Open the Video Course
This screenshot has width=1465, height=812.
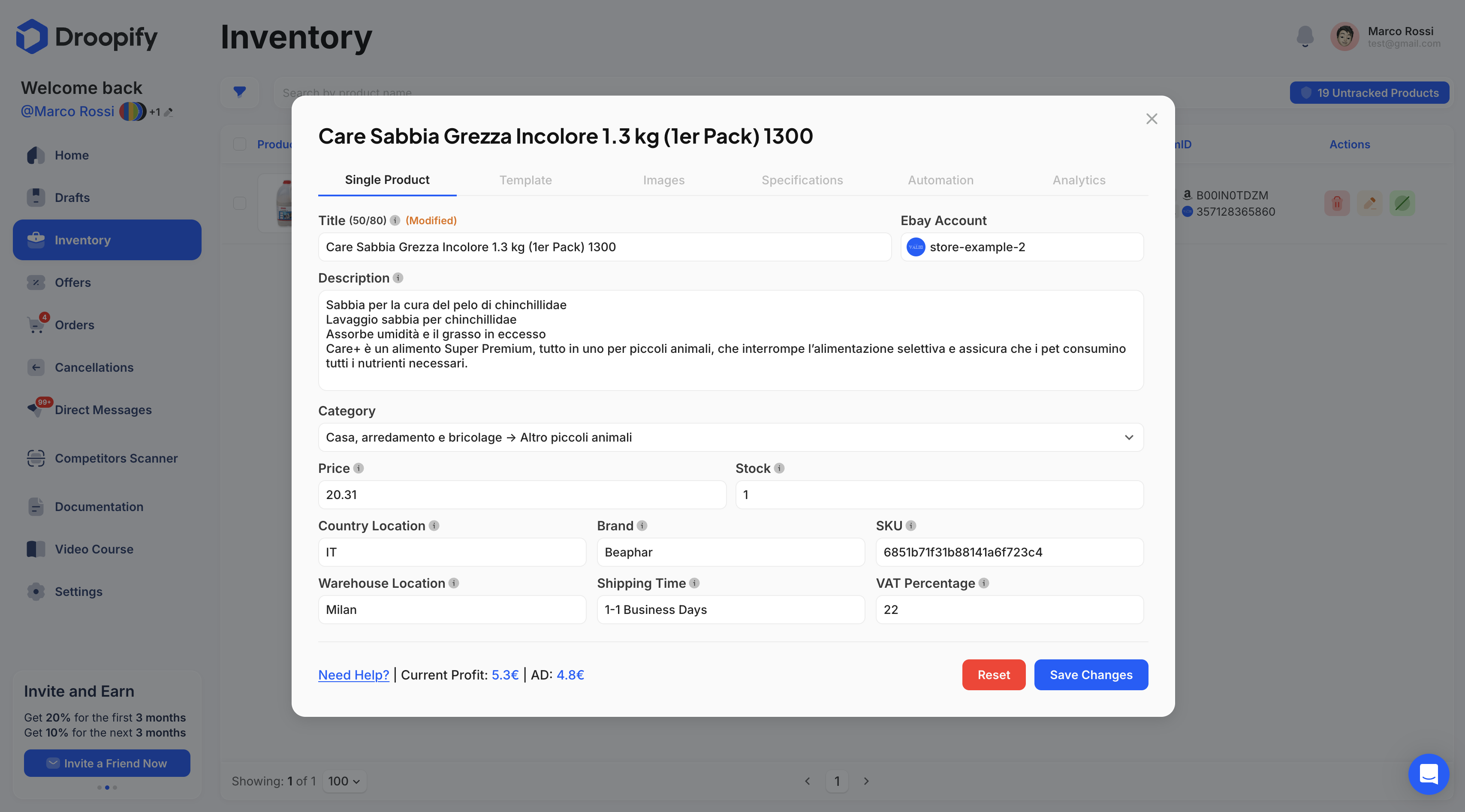click(x=94, y=549)
